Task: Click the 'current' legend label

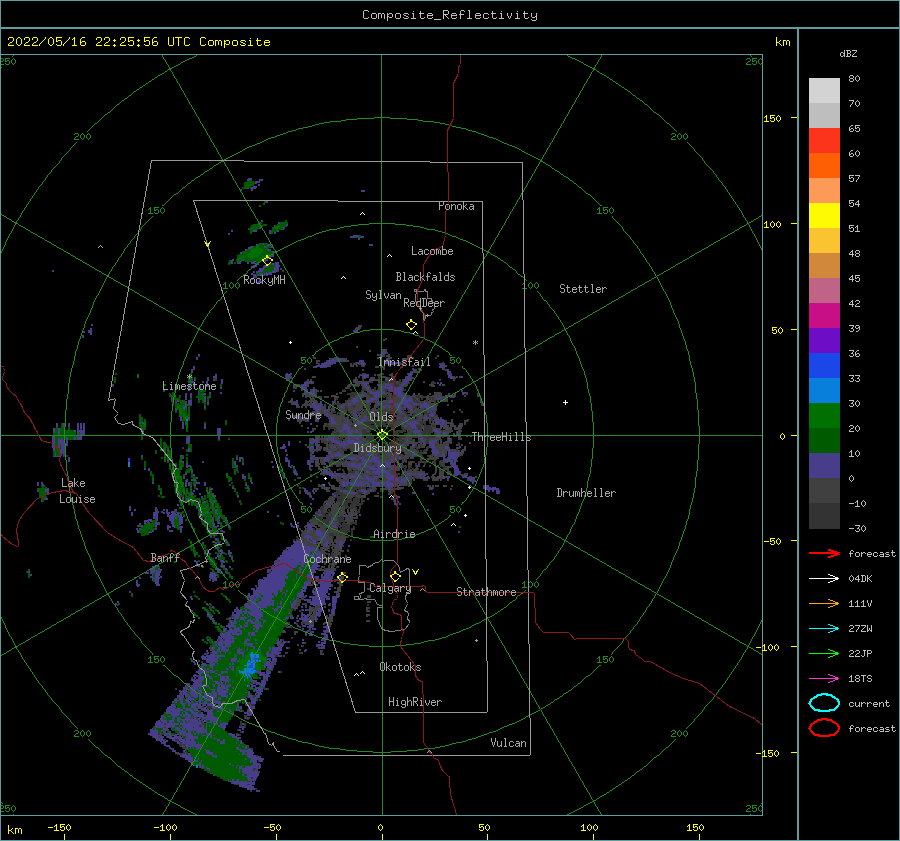Action: [x=869, y=703]
